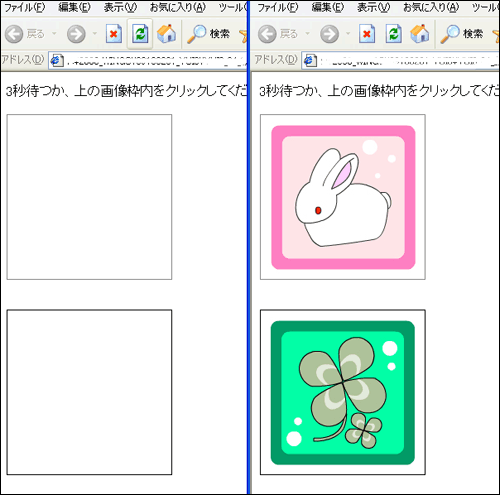The height and width of the screenshot is (495, 500).
Task: Open Forward history dropdown arrow in right window
Action: [x=348, y=34]
